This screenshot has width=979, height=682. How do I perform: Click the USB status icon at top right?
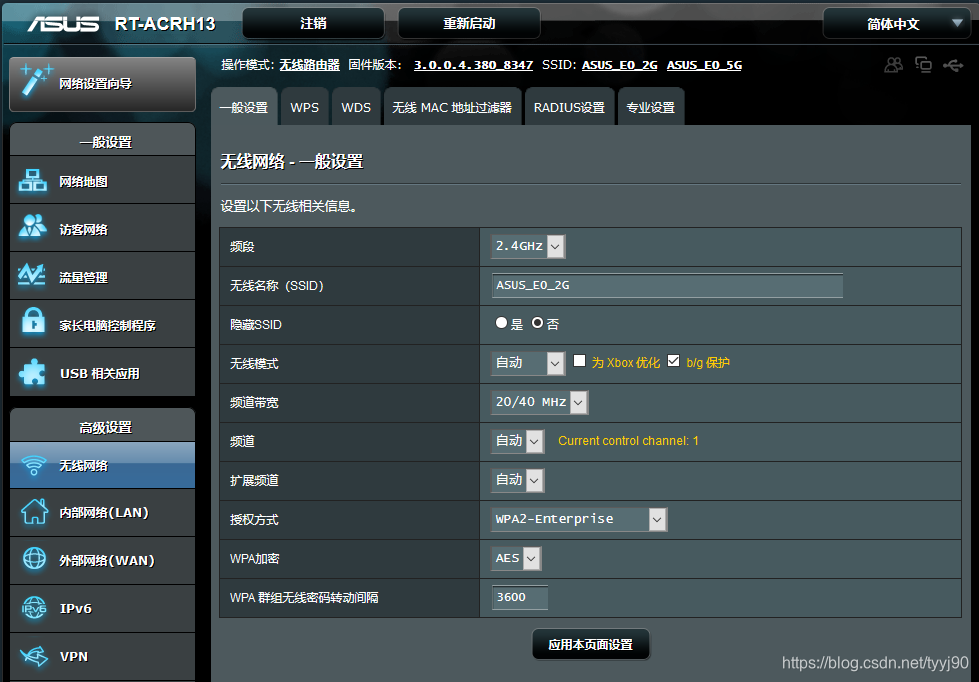tap(953, 65)
